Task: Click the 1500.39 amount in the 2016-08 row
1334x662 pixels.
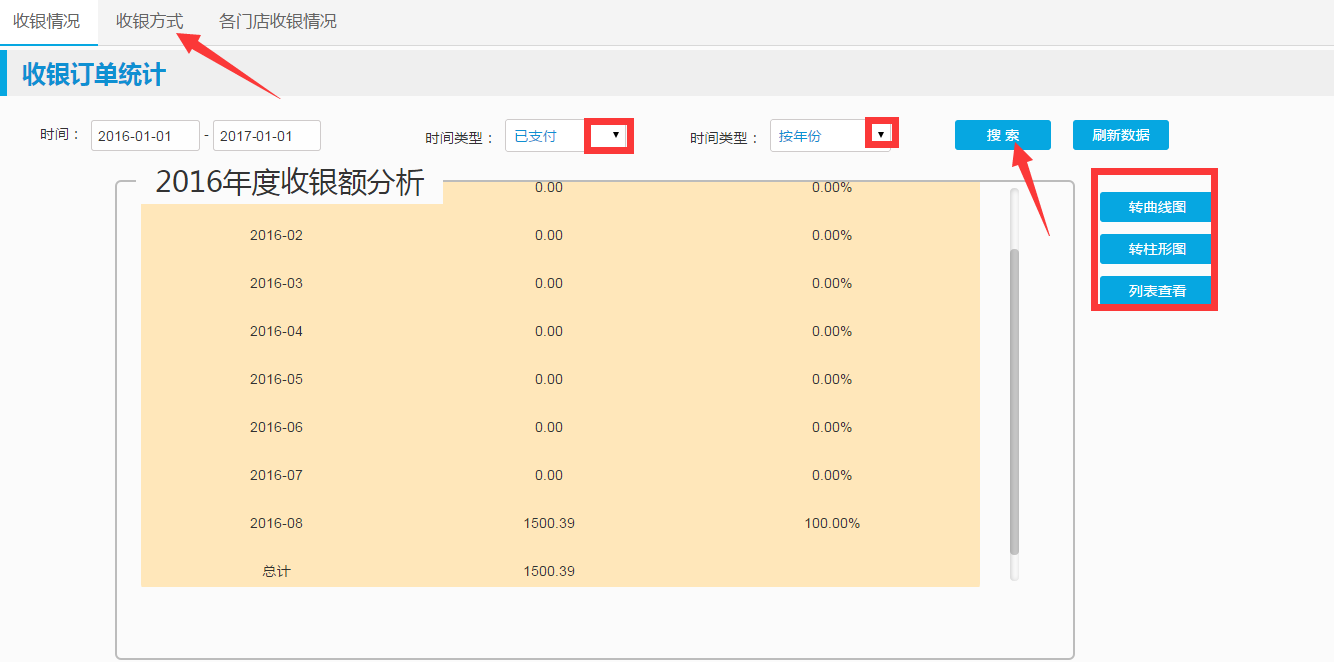Action: tap(548, 523)
